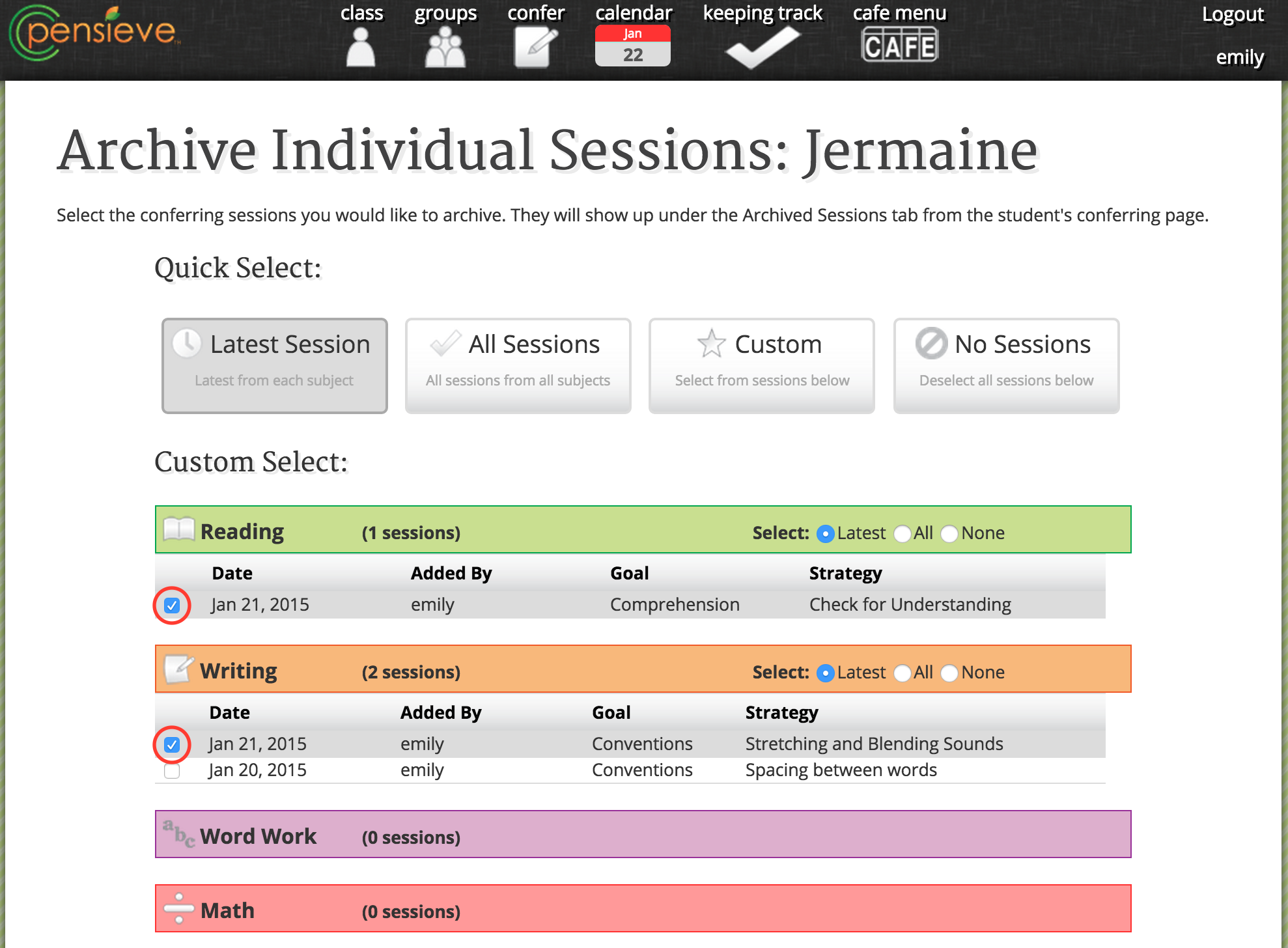Click the class icon in navigation
This screenshot has width=1288, height=948.
click(363, 40)
